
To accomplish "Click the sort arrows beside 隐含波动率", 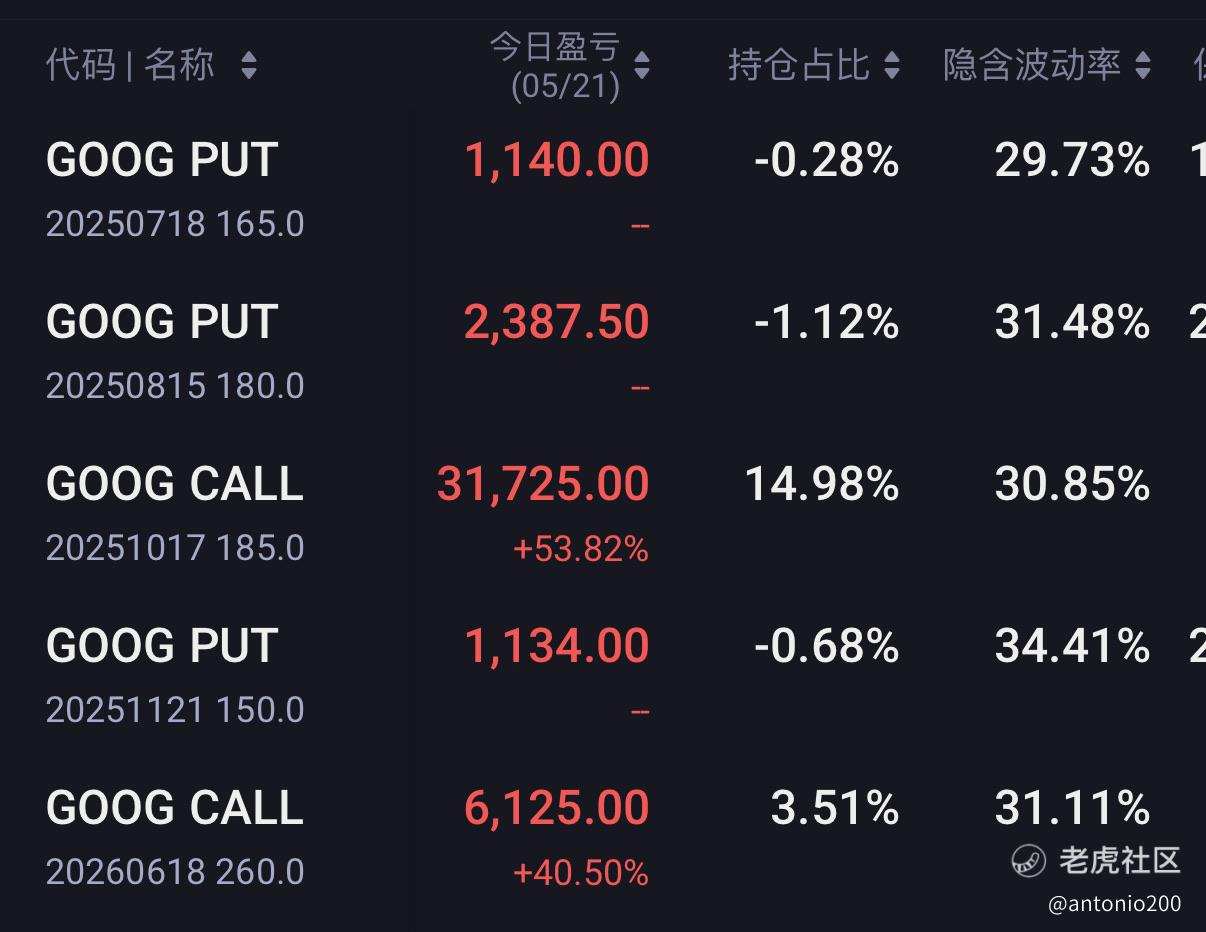I will 1143,66.
